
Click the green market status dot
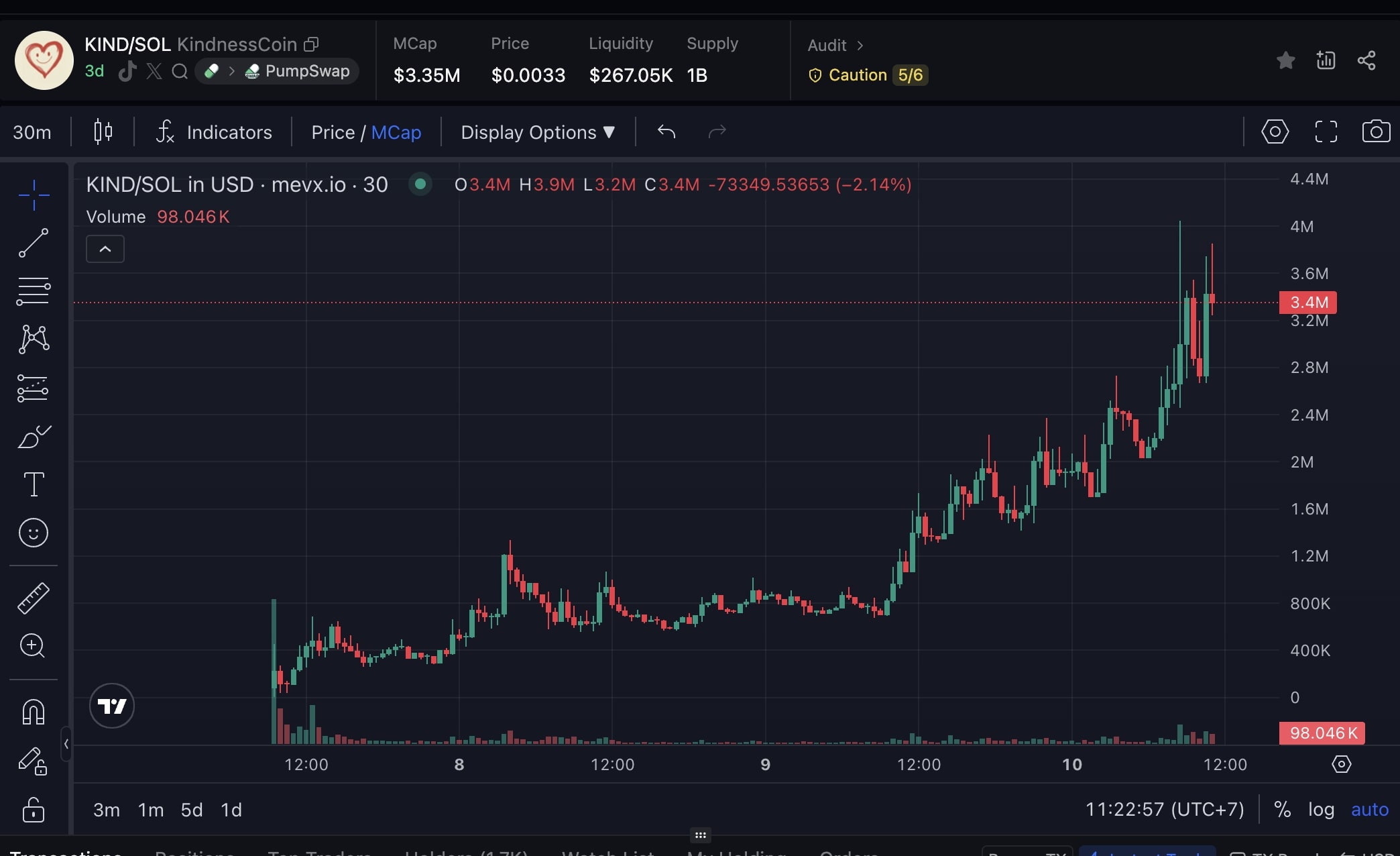point(420,184)
